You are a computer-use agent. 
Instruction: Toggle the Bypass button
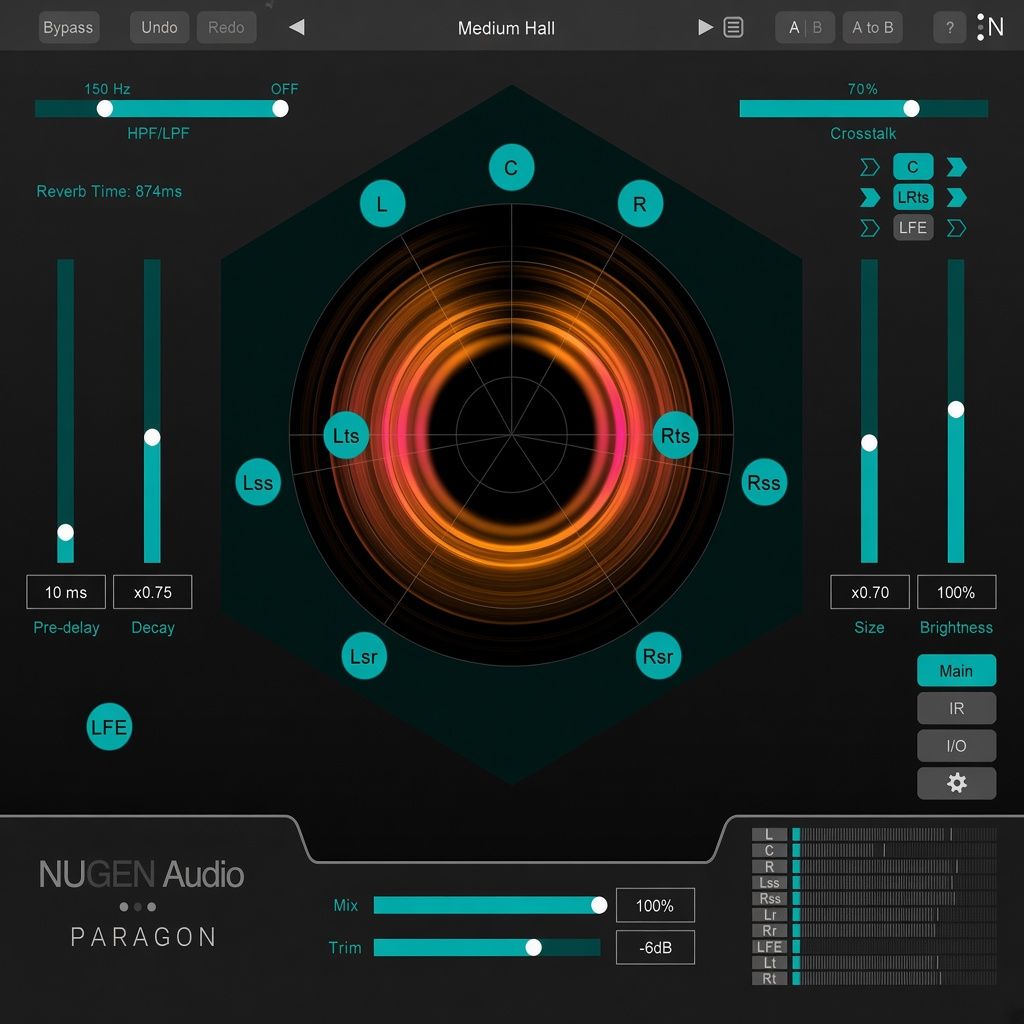pos(69,27)
